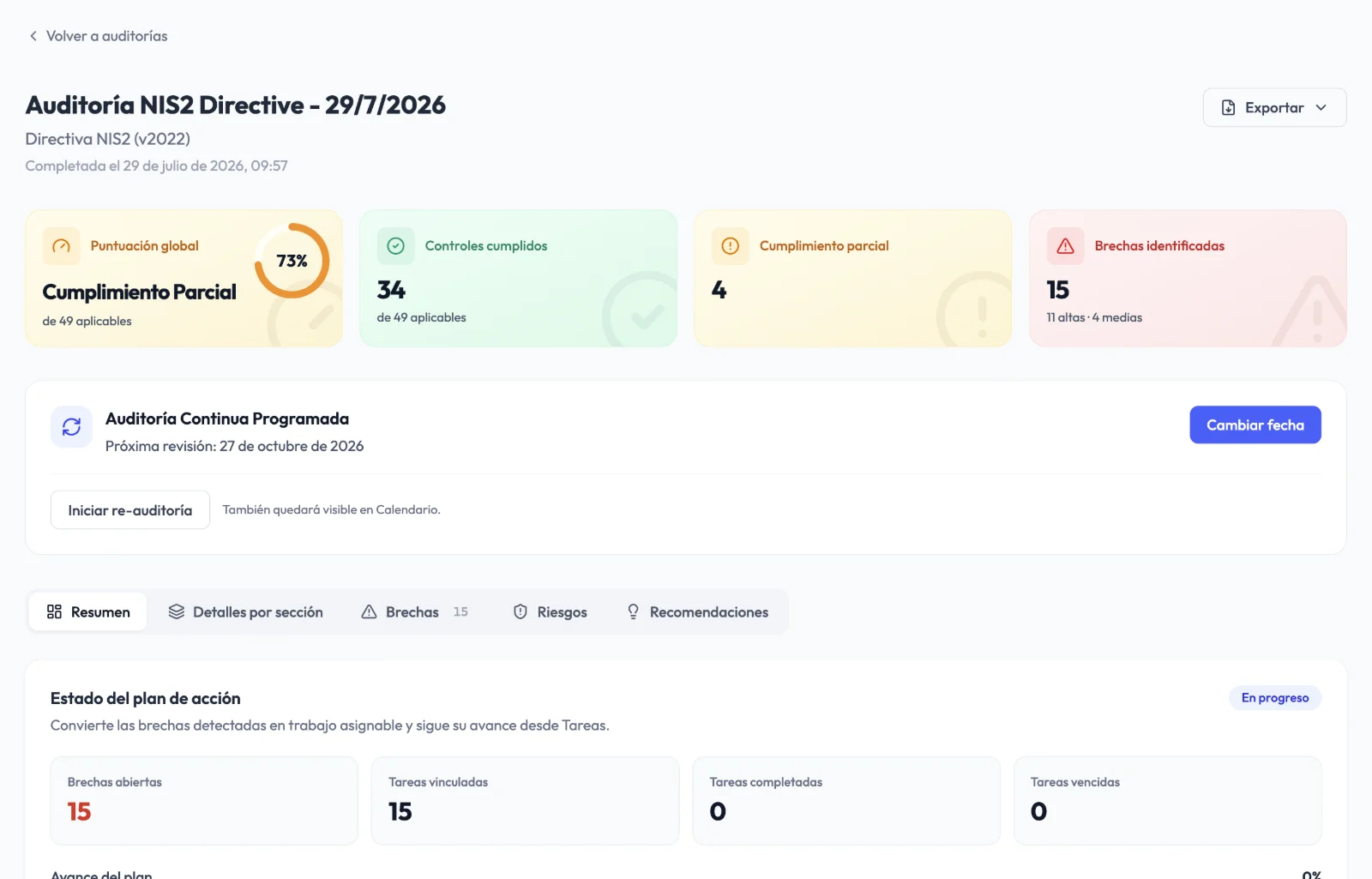Click the shield icon on Riesgos tab
Image resolution: width=1372 pixels, height=879 pixels.
click(x=520, y=611)
